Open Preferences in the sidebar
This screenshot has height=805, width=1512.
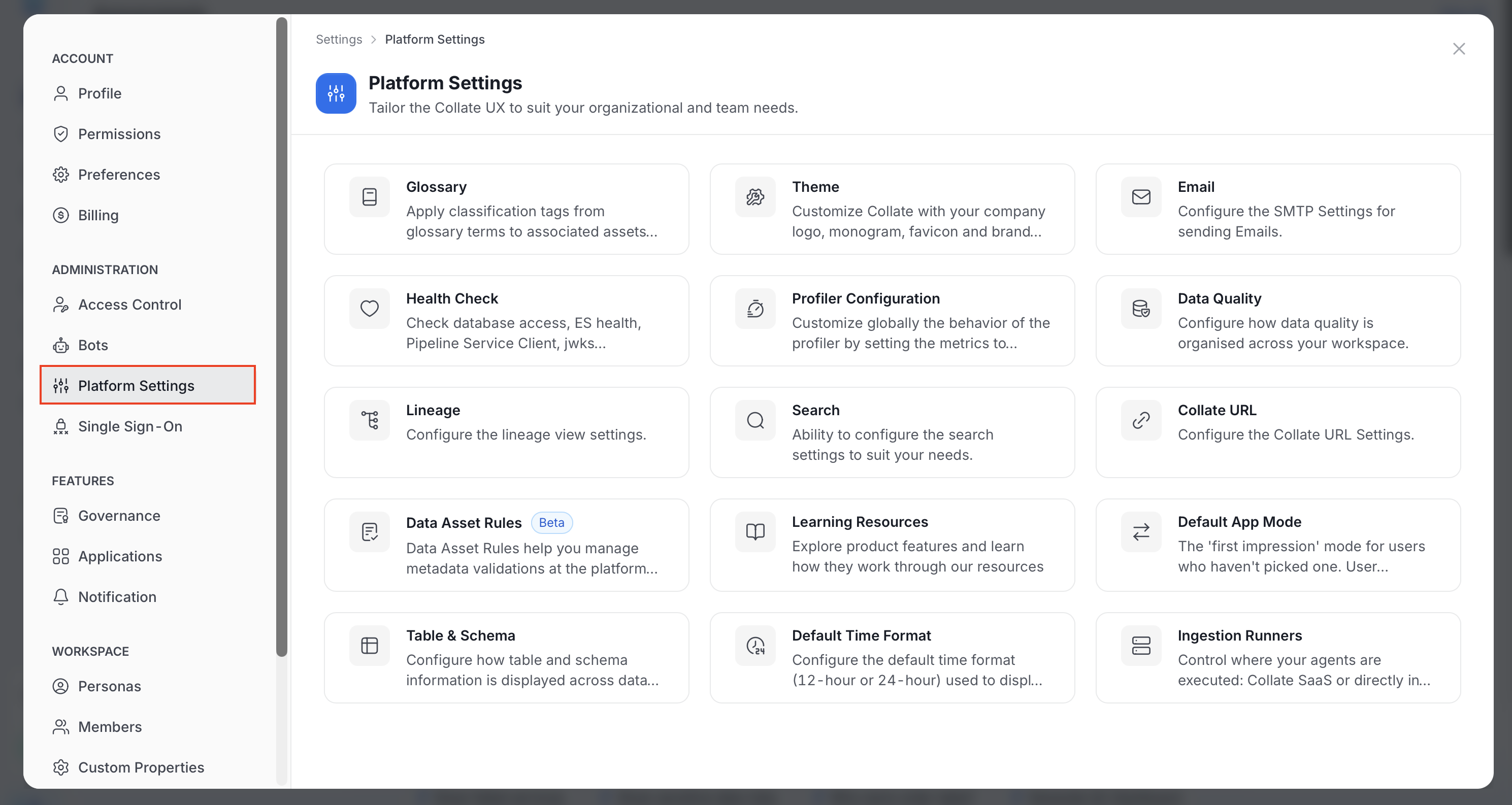tap(148, 174)
